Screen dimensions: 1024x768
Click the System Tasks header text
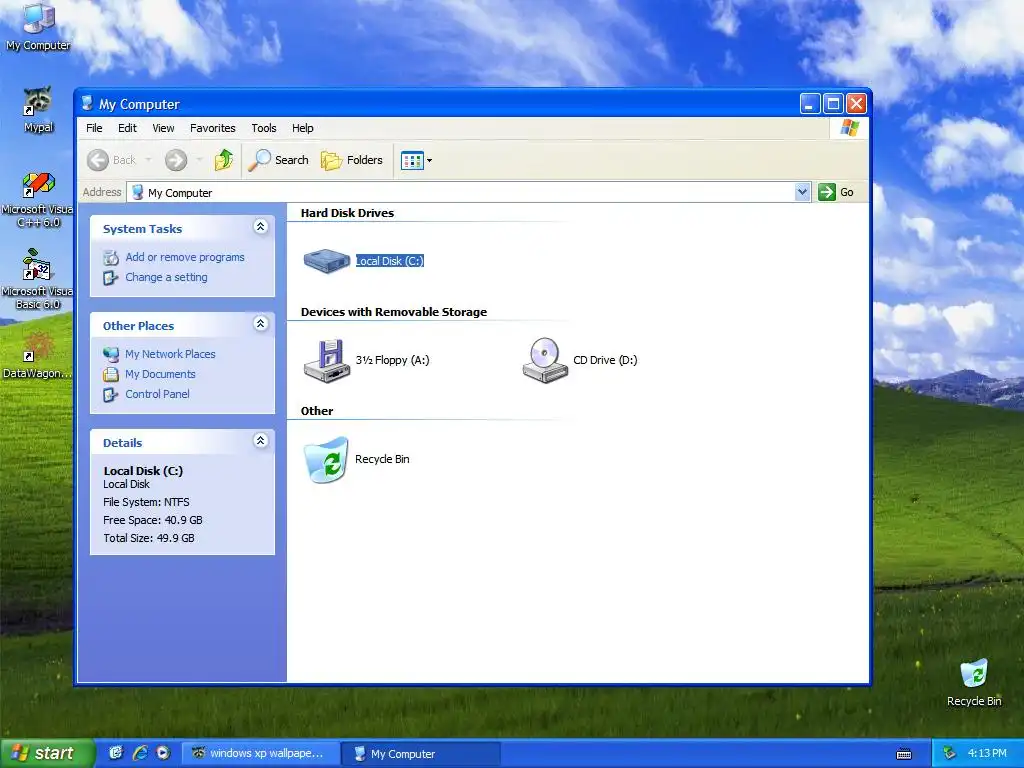[x=142, y=229]
